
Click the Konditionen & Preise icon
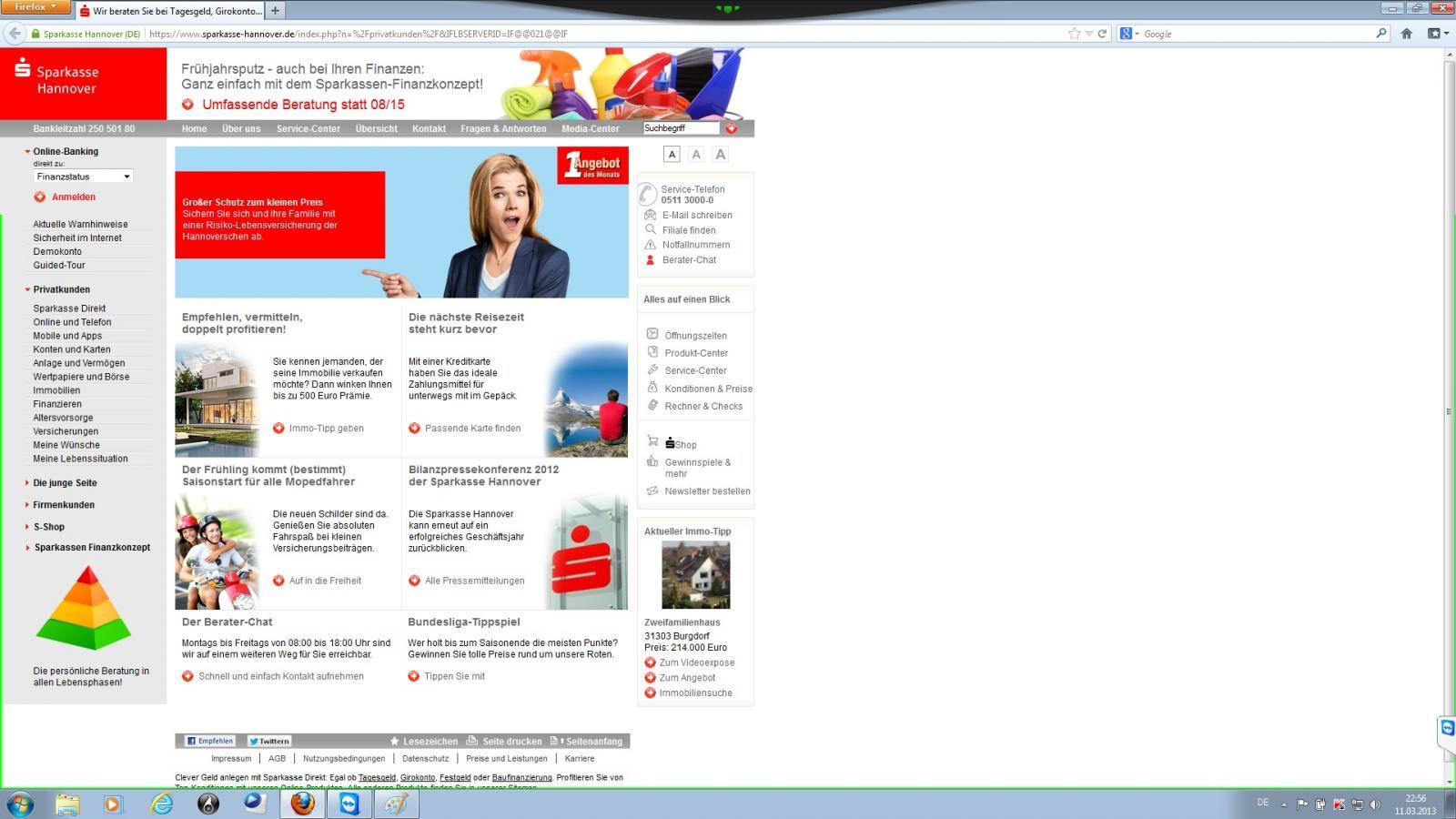pyautogui.click(x=652, y=387)
